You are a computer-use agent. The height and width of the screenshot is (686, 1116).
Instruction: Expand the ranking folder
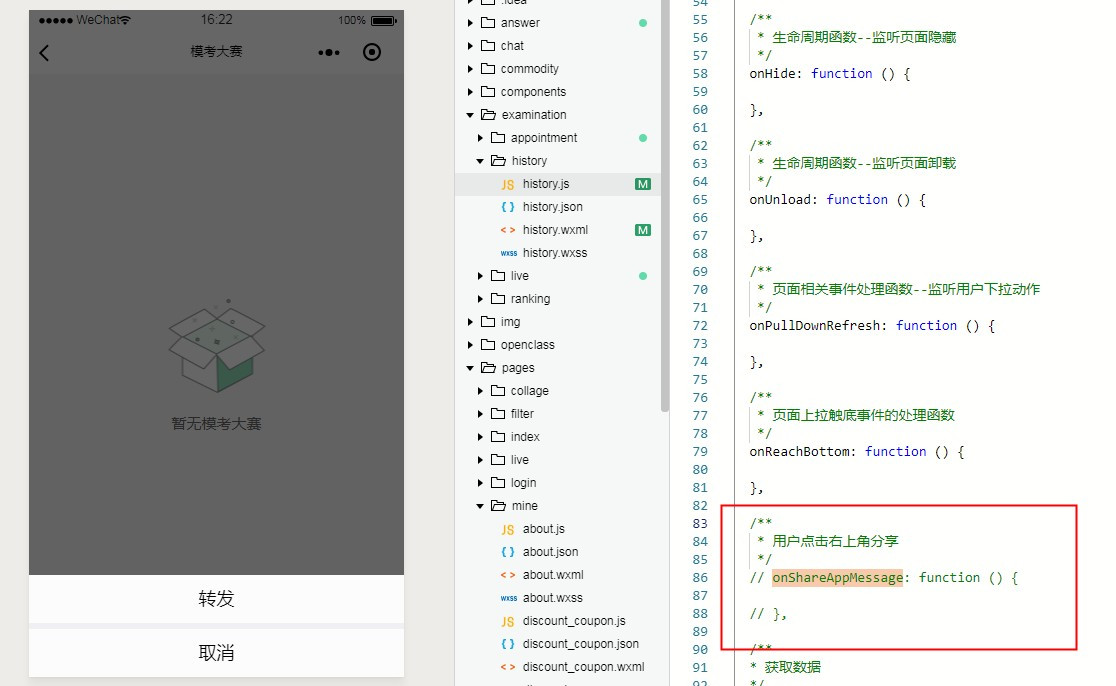(480, 299)
